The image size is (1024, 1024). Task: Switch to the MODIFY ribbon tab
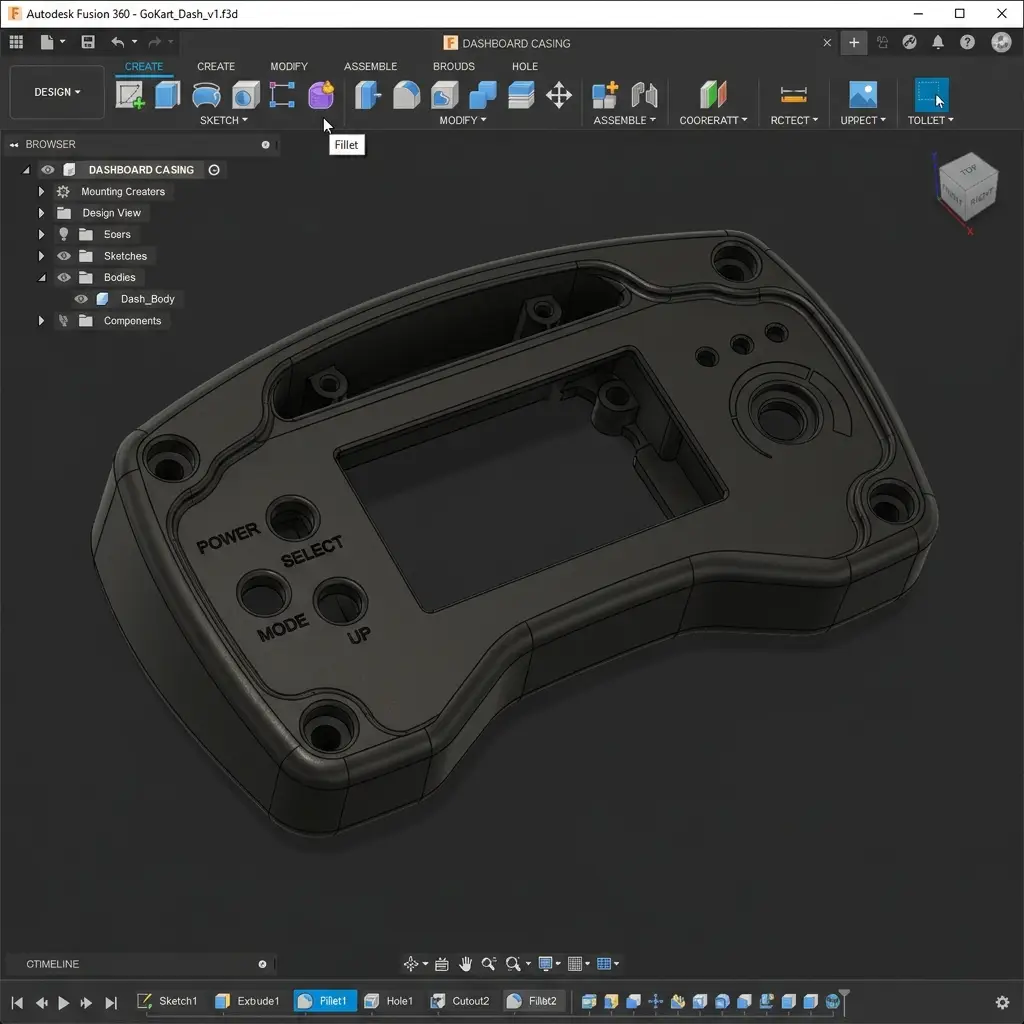pyautogui.click(x=289, y=67)
